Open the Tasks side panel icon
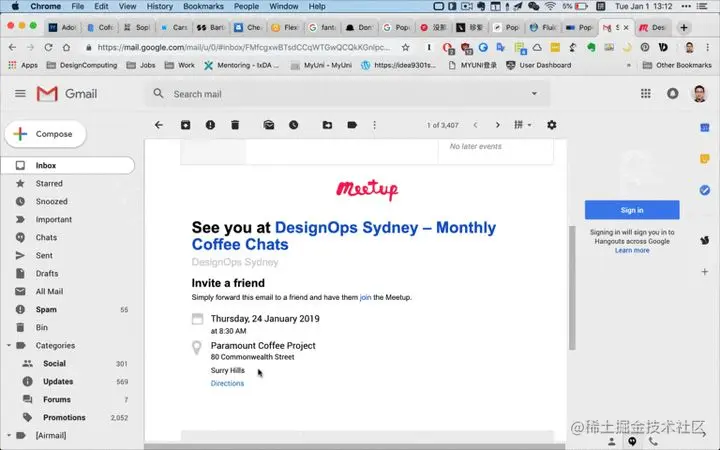720x450 pixels. (705, 190)
